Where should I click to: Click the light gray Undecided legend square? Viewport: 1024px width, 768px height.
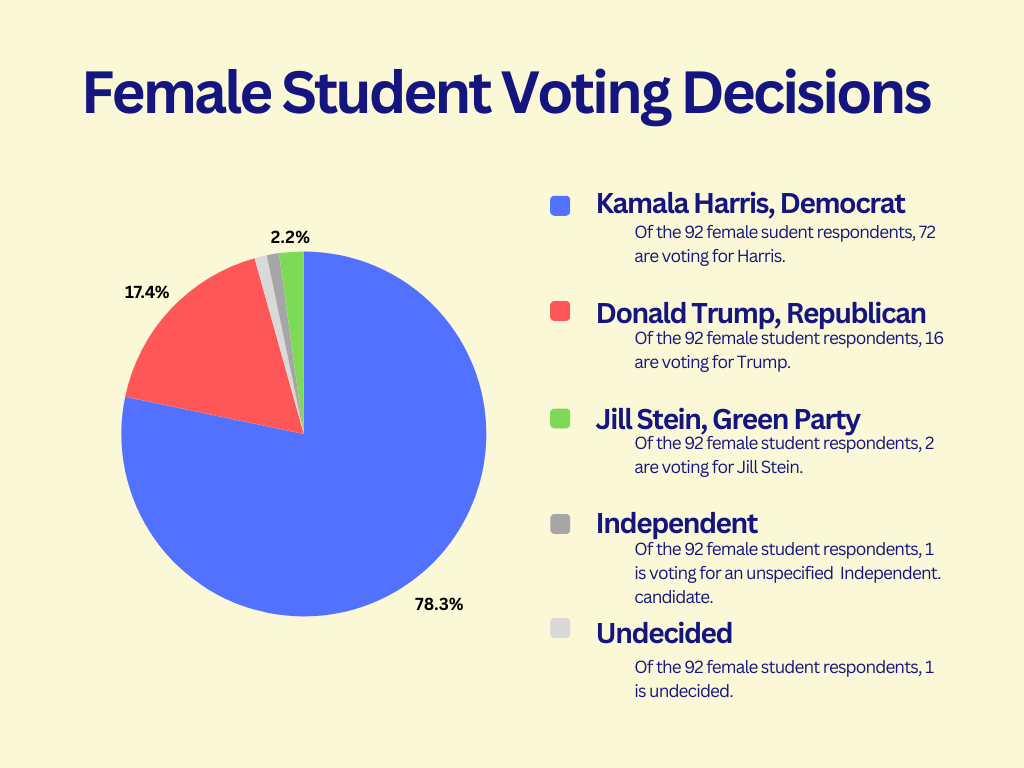click(x=560, y=628)
